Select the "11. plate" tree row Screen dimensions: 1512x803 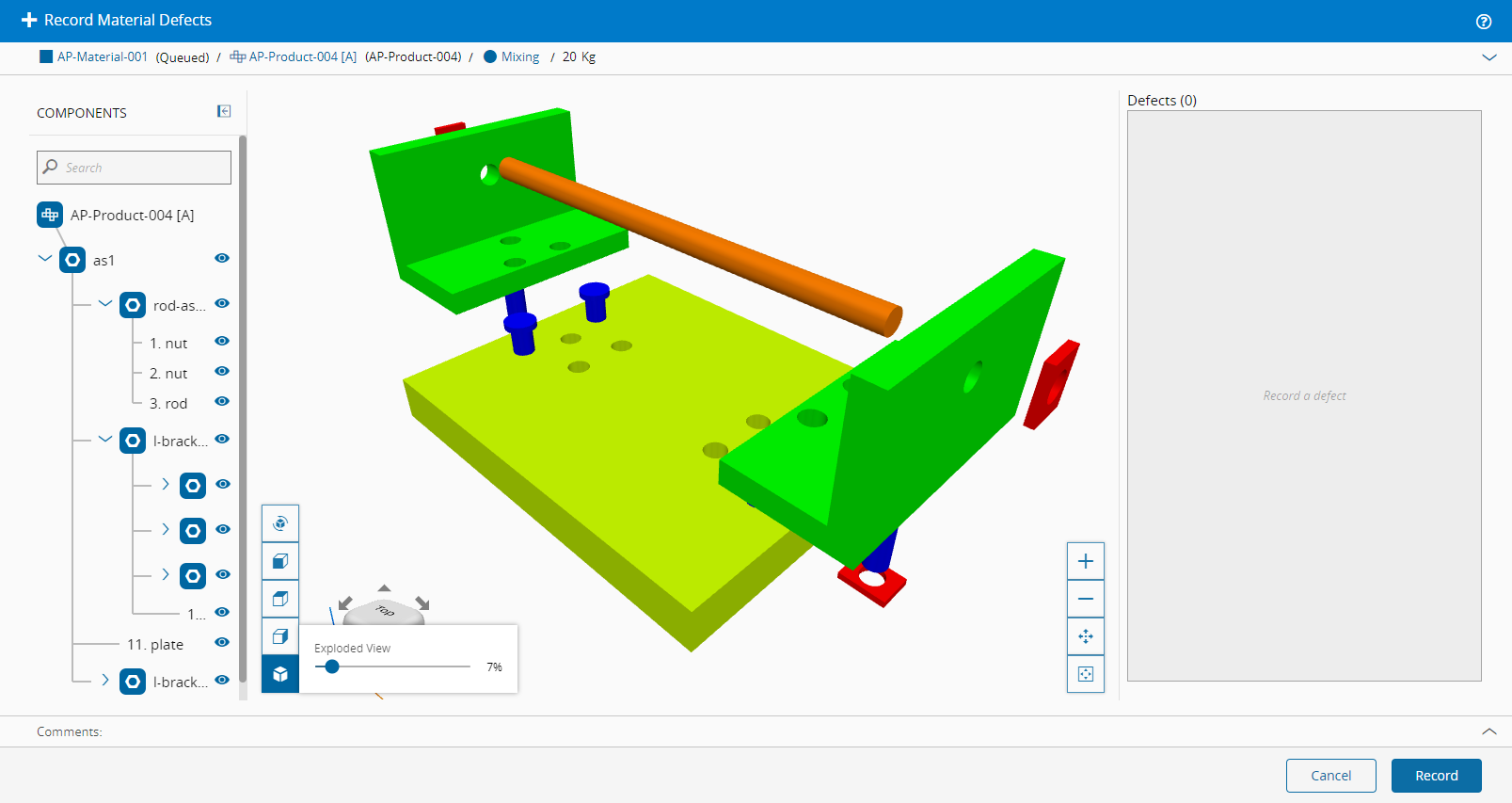point(155,644)
